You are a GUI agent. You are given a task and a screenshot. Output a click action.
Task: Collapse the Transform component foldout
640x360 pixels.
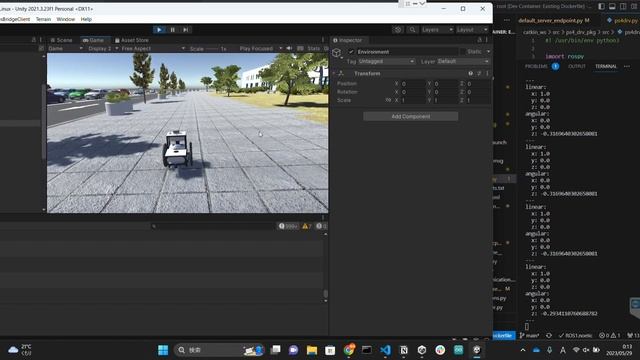point(333,73)
